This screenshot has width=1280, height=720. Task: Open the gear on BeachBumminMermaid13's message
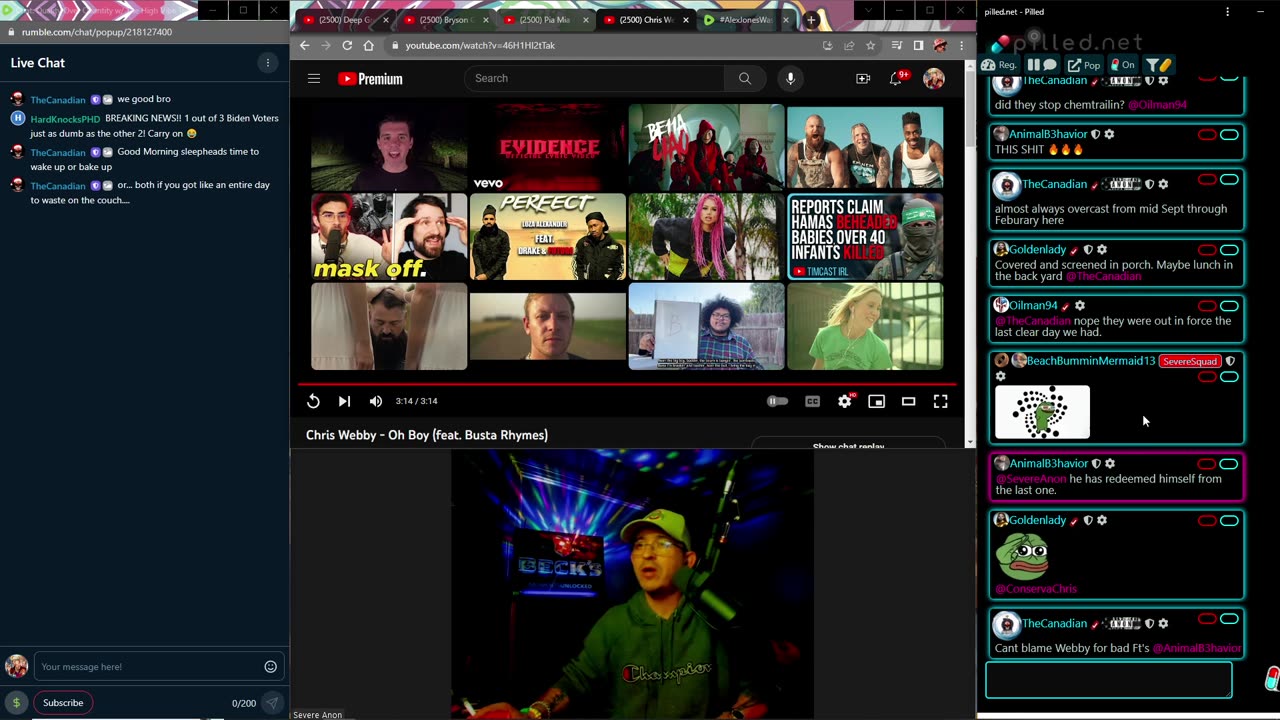1000,377
